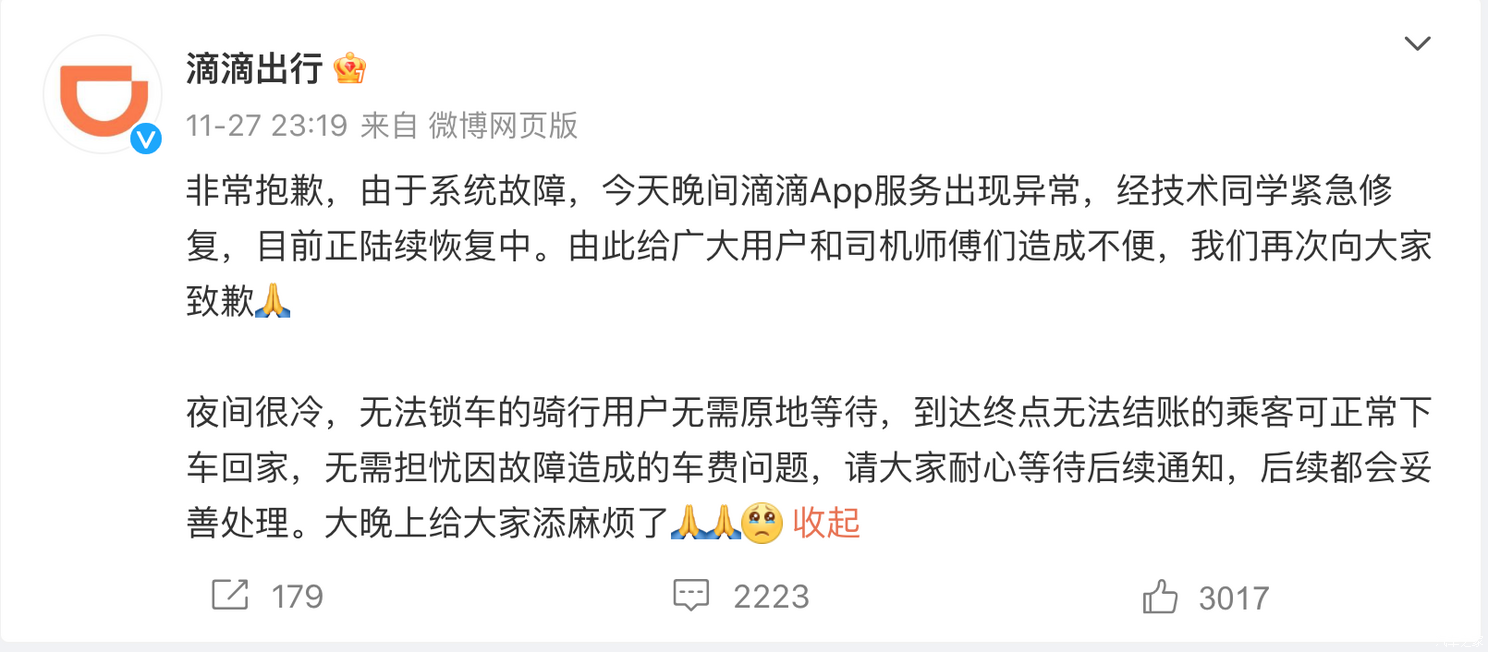
Task: Open the 179 reposts count
Action: pos(298,597)
